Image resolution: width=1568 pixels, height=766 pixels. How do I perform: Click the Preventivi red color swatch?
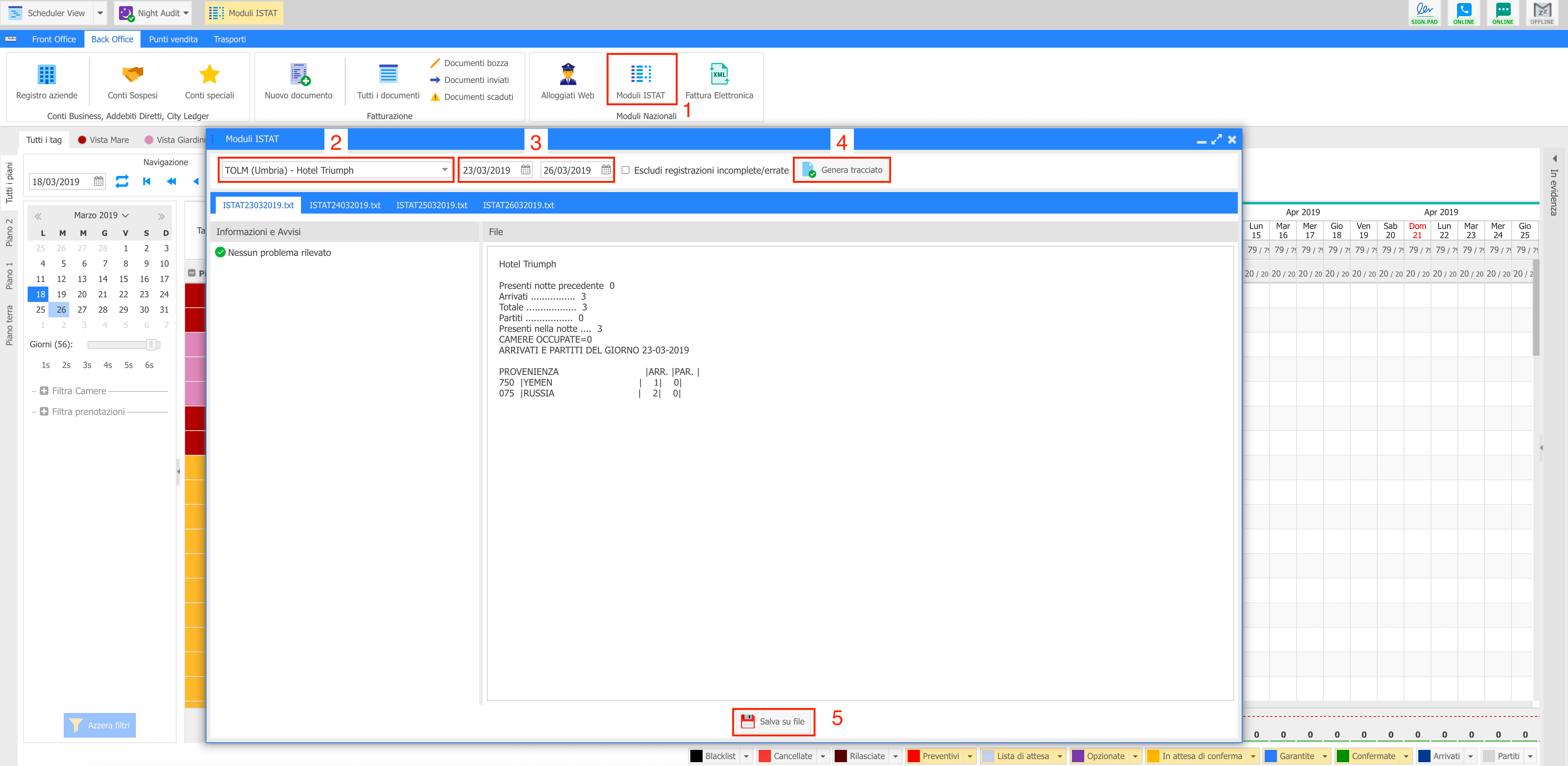click(914, 756)
